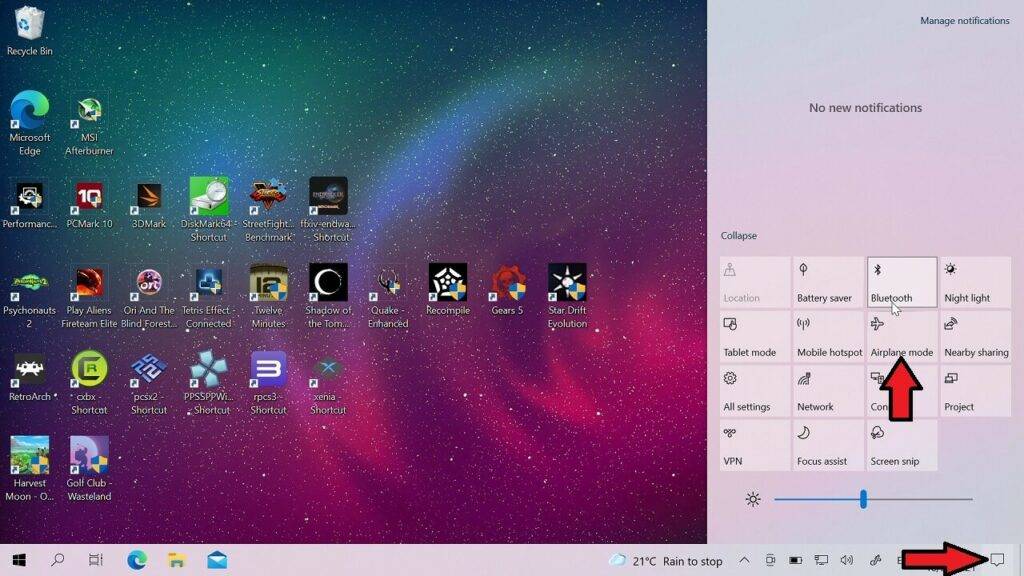Toggle Battery saver quick action
This screenshot has height=576, width=1024.
click(x=828, y=282)
